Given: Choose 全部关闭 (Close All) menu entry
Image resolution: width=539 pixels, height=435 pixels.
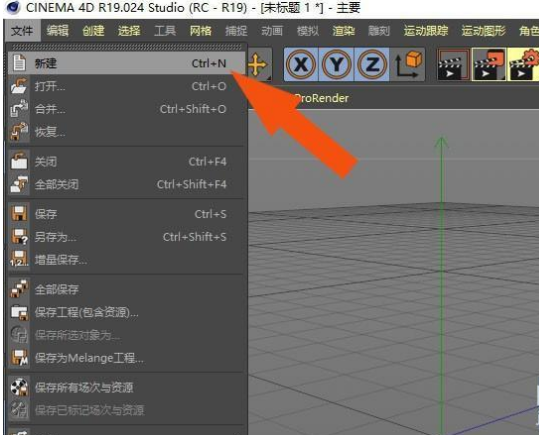Looking at the screenshot, I should point(126,185).
